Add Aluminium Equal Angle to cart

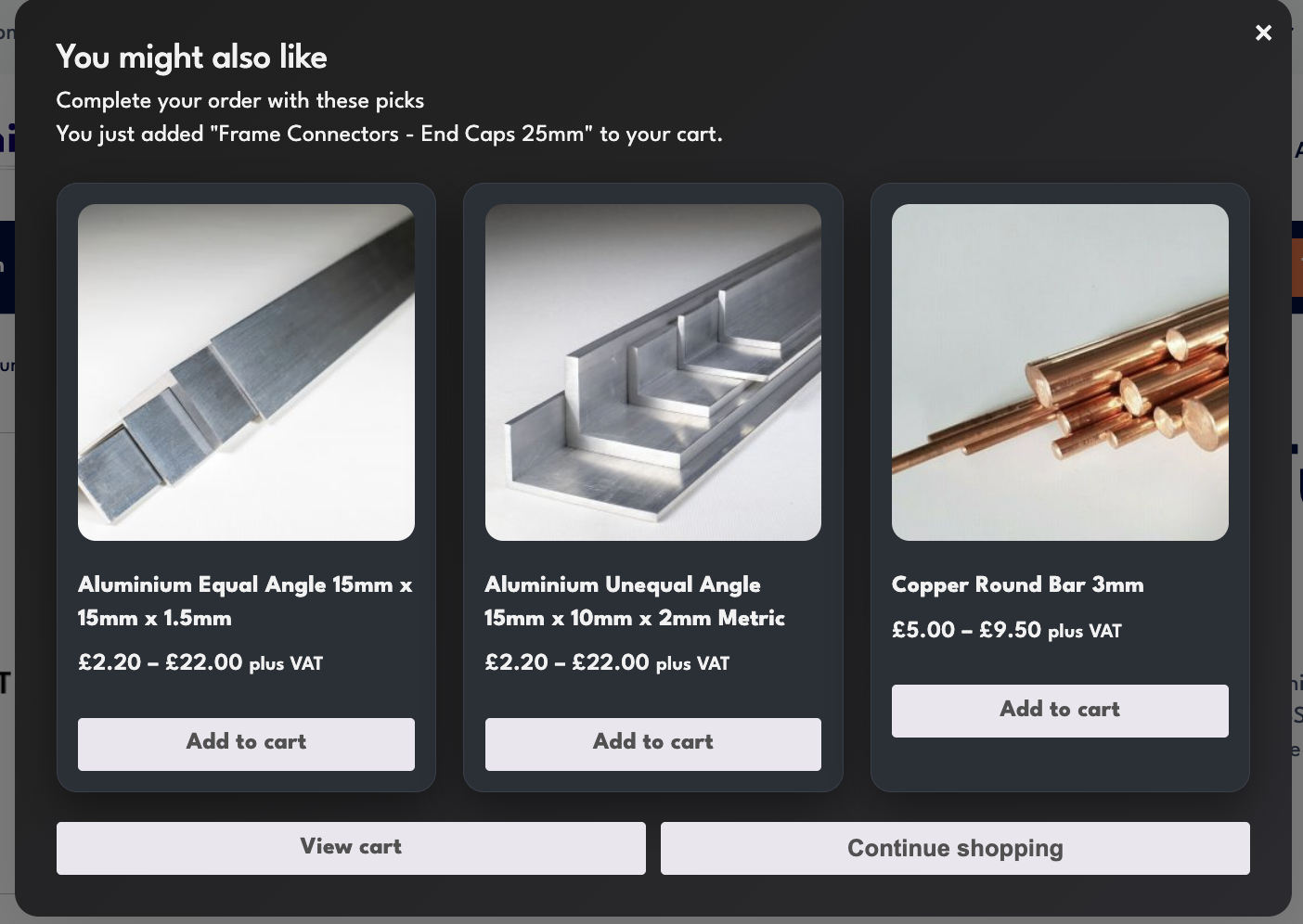pos(246,743)
